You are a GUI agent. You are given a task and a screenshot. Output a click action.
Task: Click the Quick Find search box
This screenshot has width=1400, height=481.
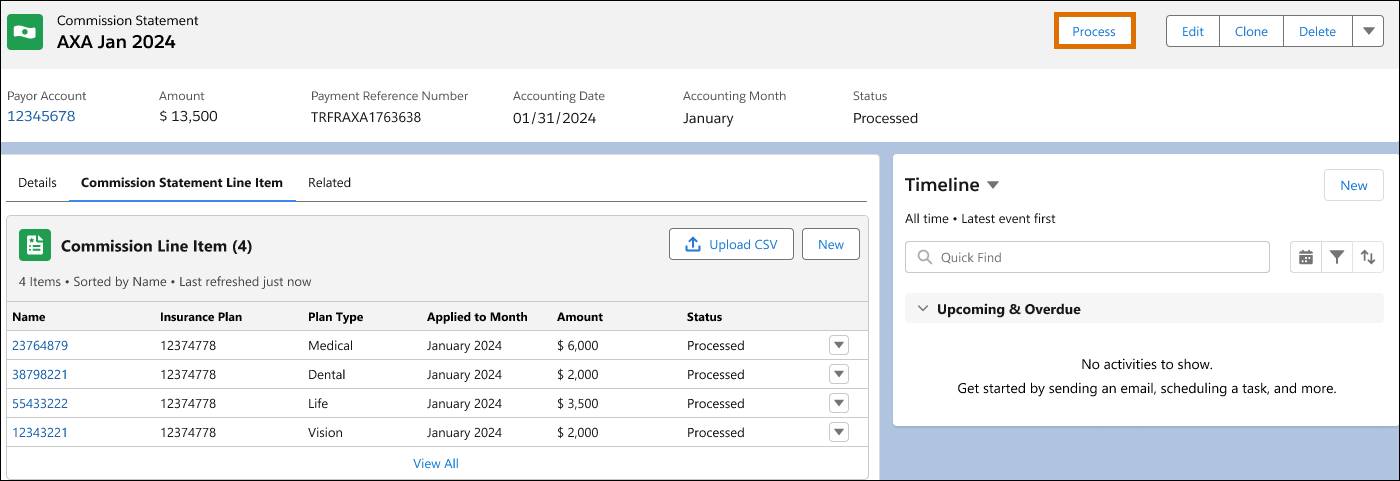1087,257
